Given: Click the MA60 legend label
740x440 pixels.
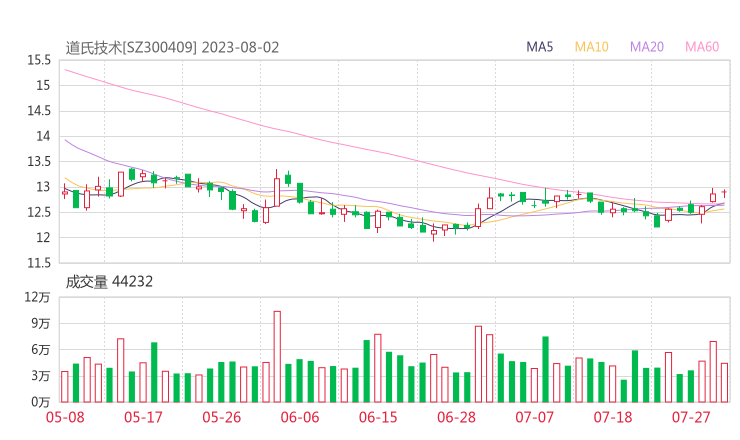Looking at the screenshot, I should pyautogui.click(x=702, y=47).
